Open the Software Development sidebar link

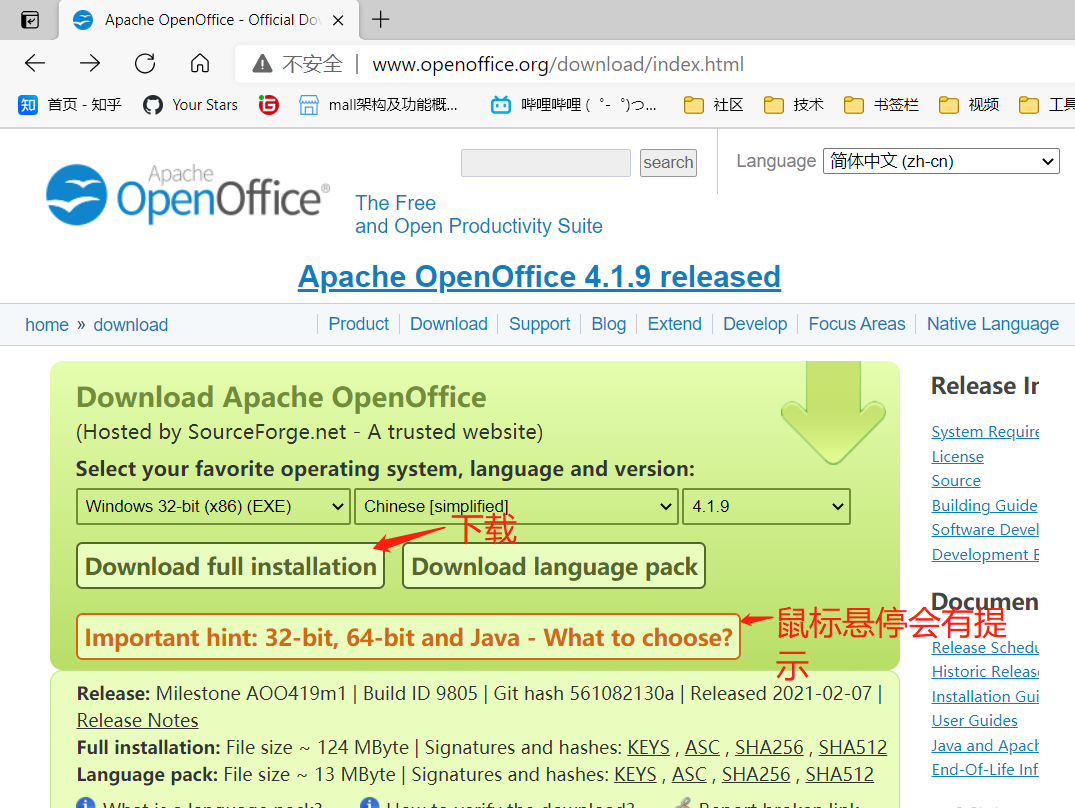(x=985, y=530)
